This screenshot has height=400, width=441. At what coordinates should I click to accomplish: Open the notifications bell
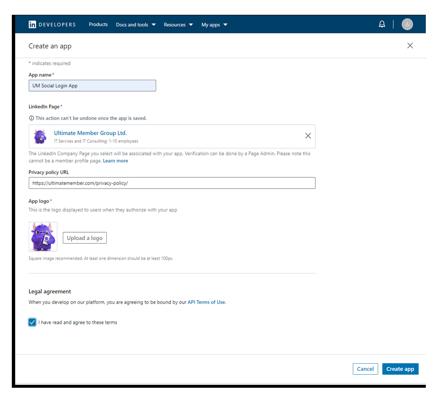pos(382,24)
